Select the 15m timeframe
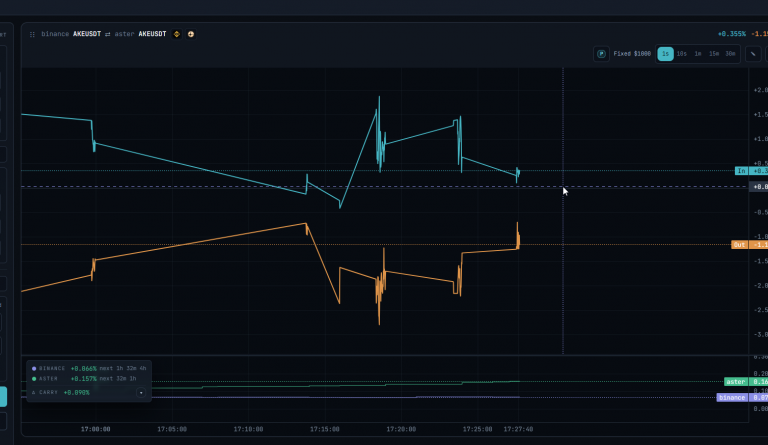This screenshot has width=768, height=445. (714, 54)
